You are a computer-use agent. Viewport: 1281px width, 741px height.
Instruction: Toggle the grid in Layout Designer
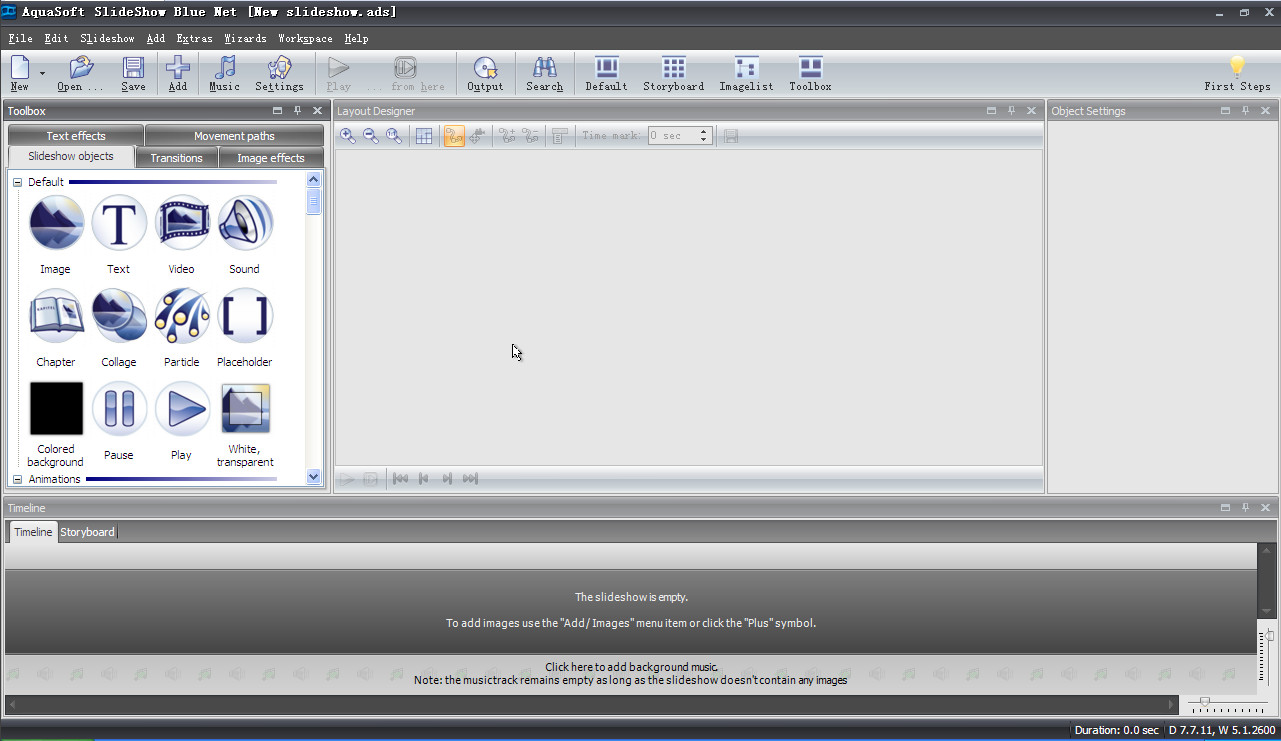tap(424, 136)
